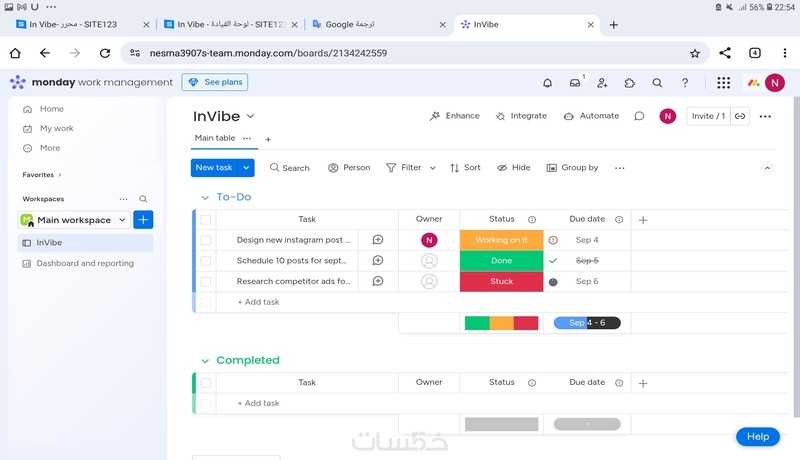Open the nine-dot apps grid

coord(723,83)
